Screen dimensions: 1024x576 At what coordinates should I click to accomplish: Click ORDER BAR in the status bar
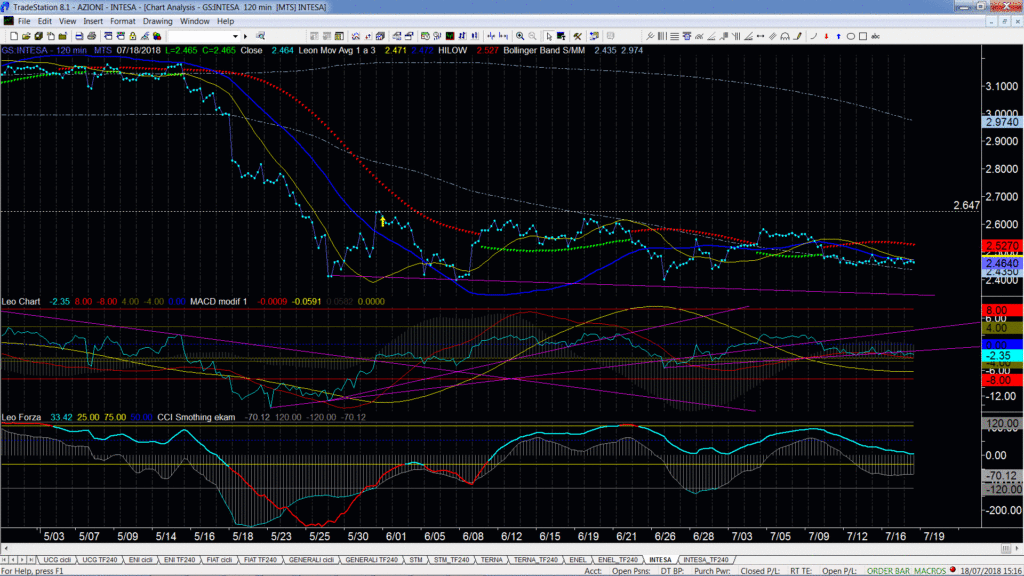click(x=888, y=571)
